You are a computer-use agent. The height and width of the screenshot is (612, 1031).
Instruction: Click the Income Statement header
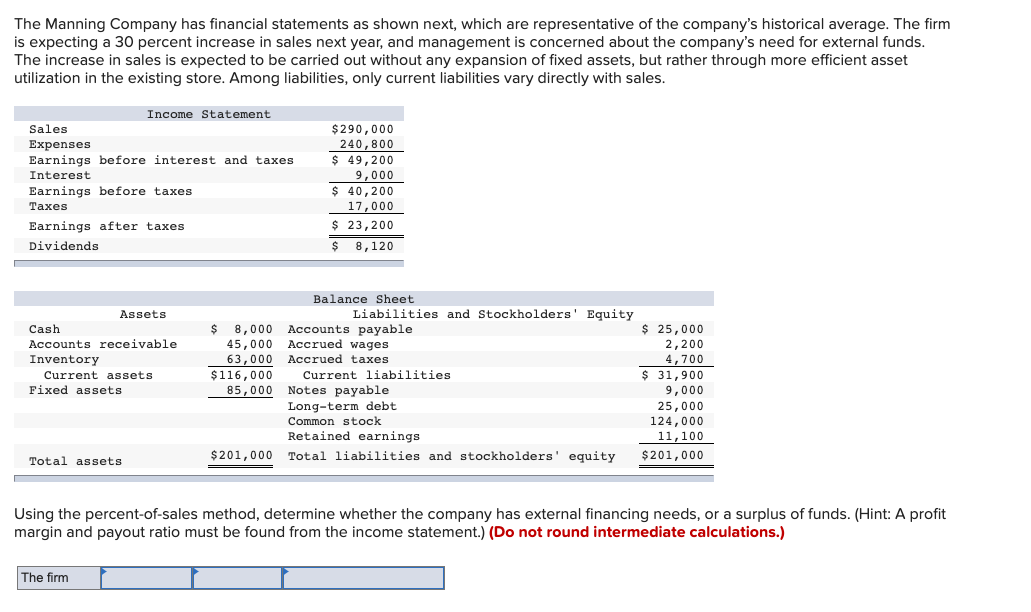(x=208, y=114)
